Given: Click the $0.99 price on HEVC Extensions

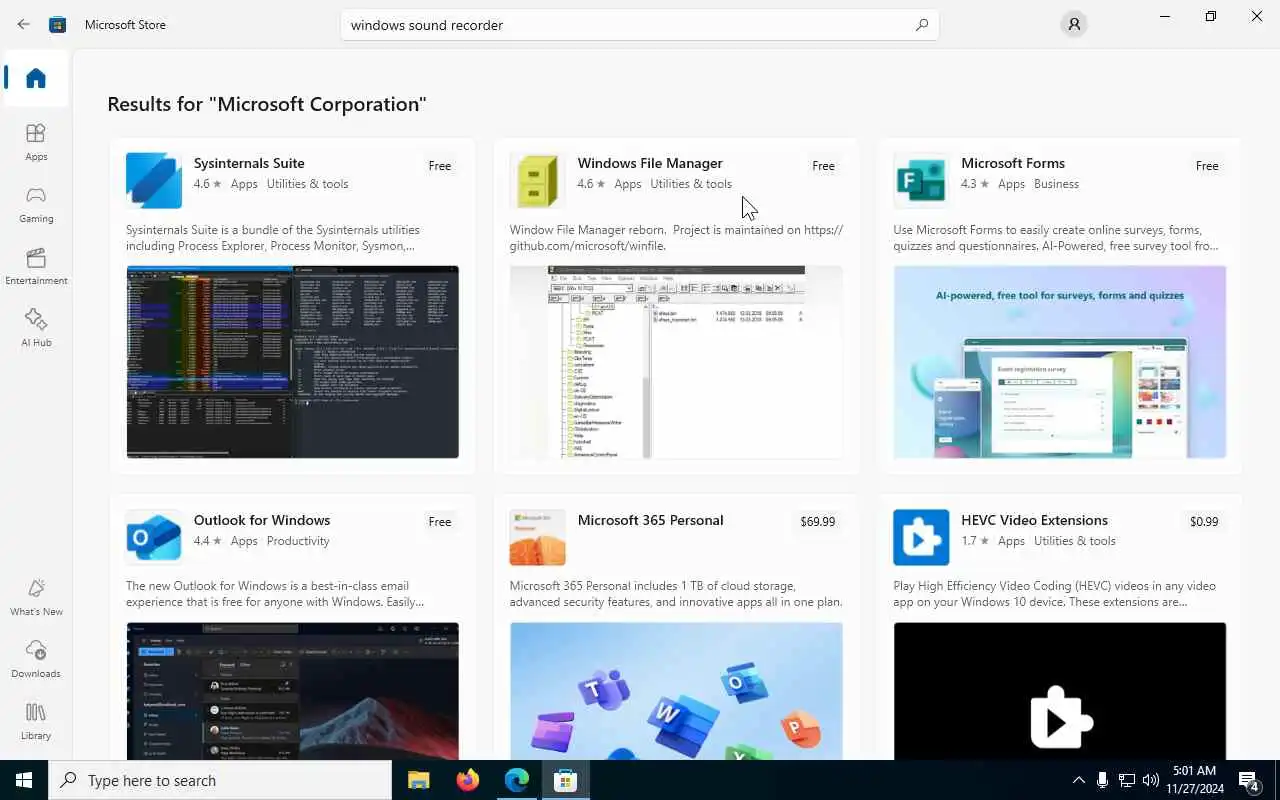Looking at the screenshot, I should (x=1204, y=522).
